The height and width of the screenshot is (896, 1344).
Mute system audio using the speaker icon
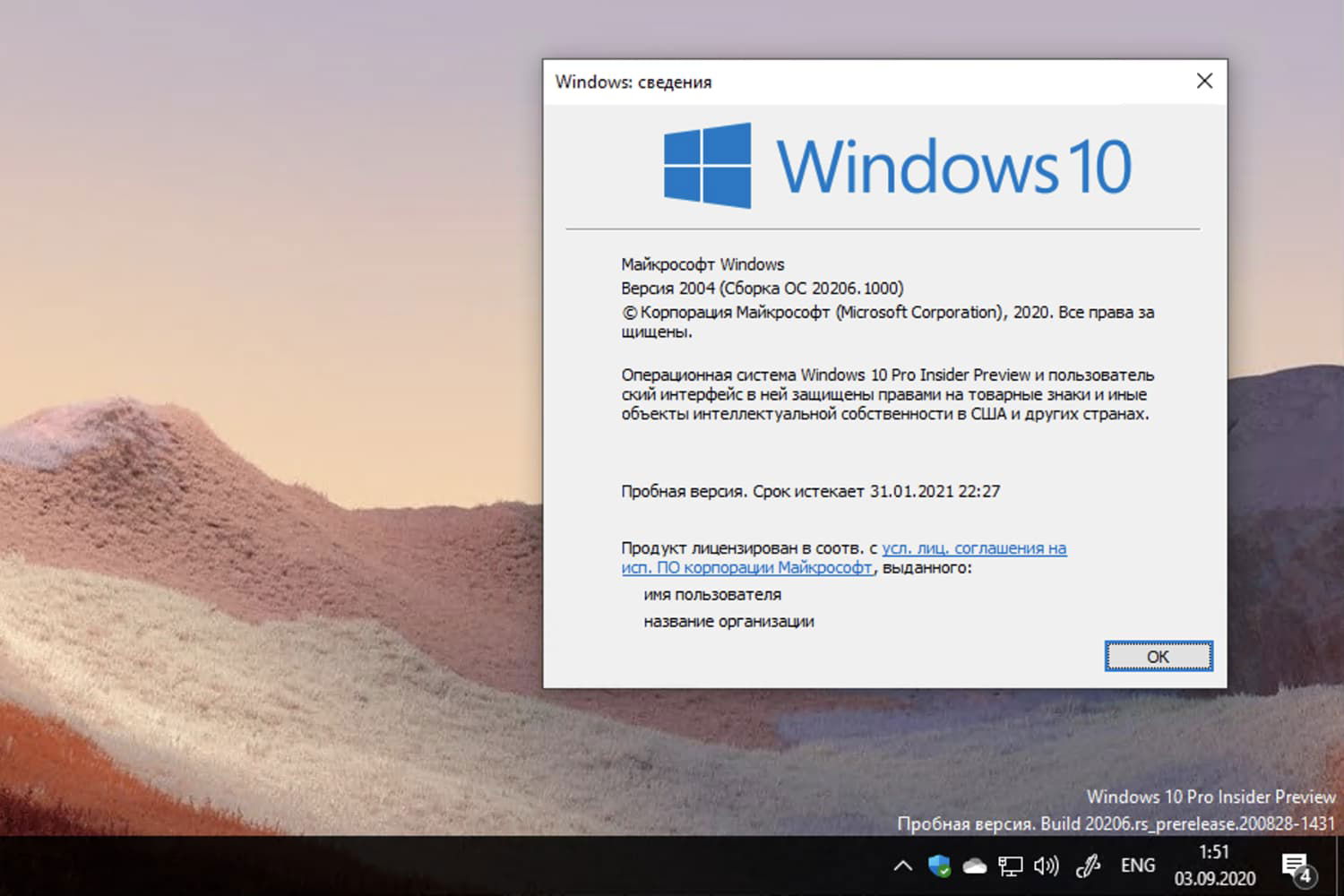click(x=1045, y=865)
